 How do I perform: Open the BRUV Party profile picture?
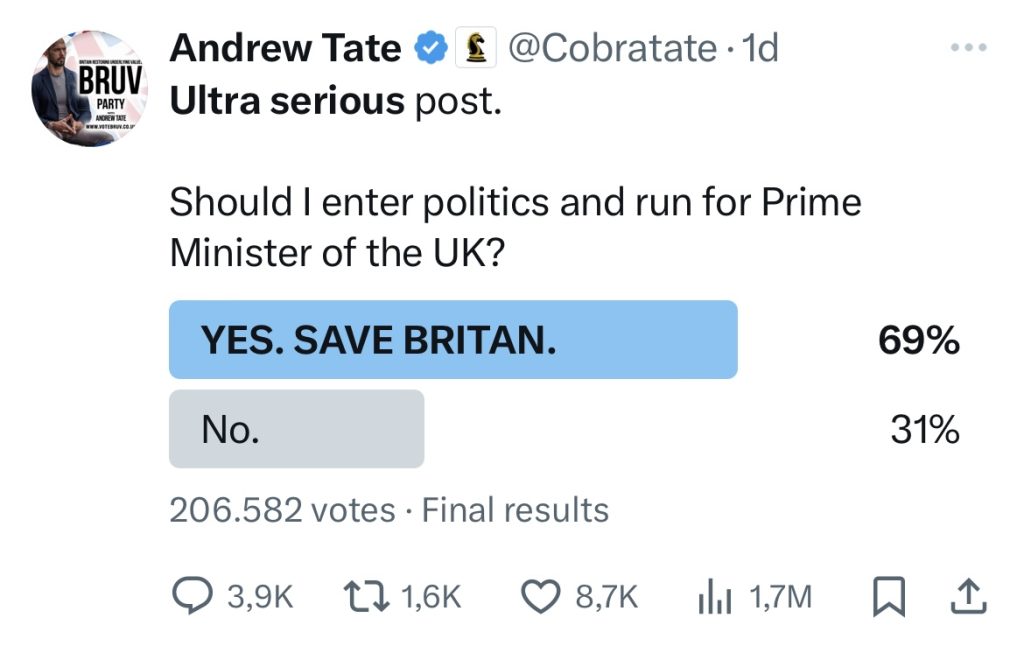point(89,88)
